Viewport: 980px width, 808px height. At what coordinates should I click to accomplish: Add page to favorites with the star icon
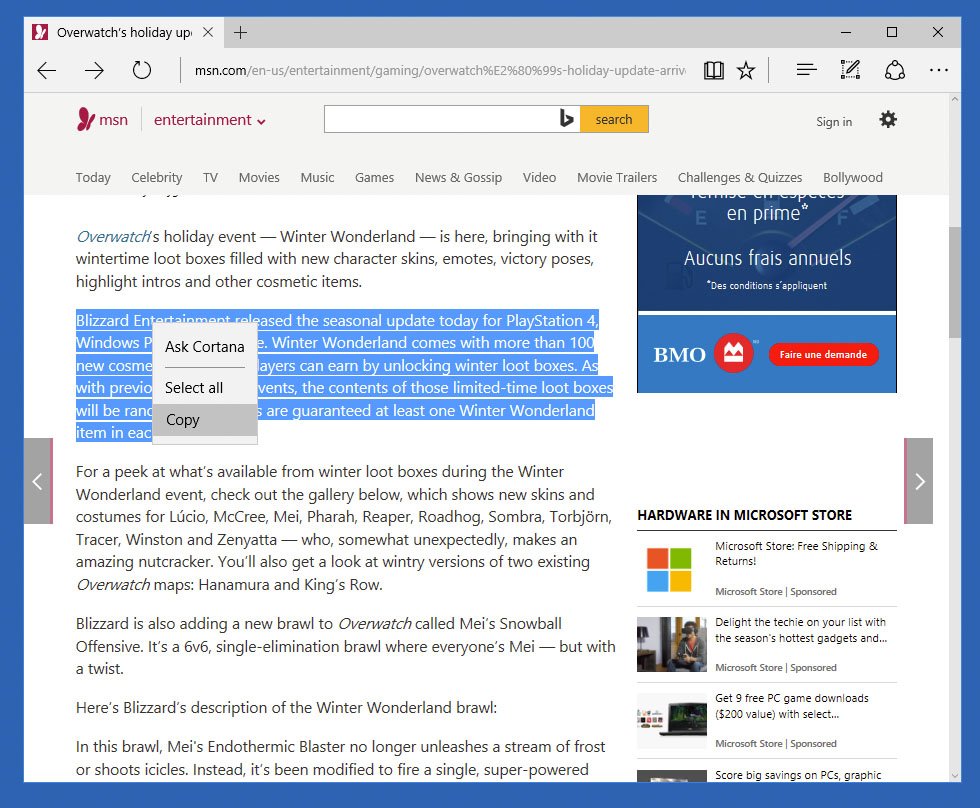(746, 70)
